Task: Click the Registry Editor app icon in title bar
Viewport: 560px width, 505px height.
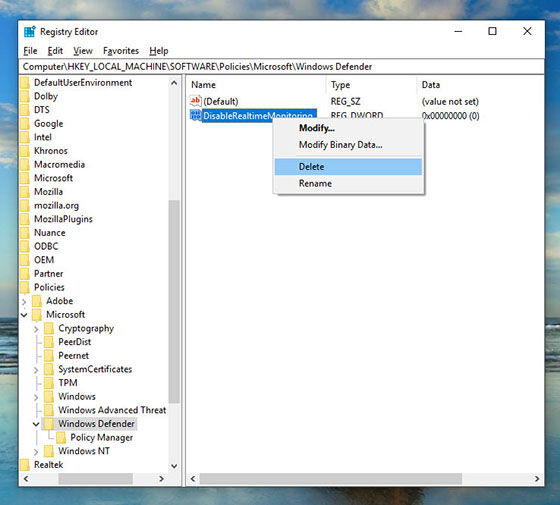Action: [x=30, y=31]
